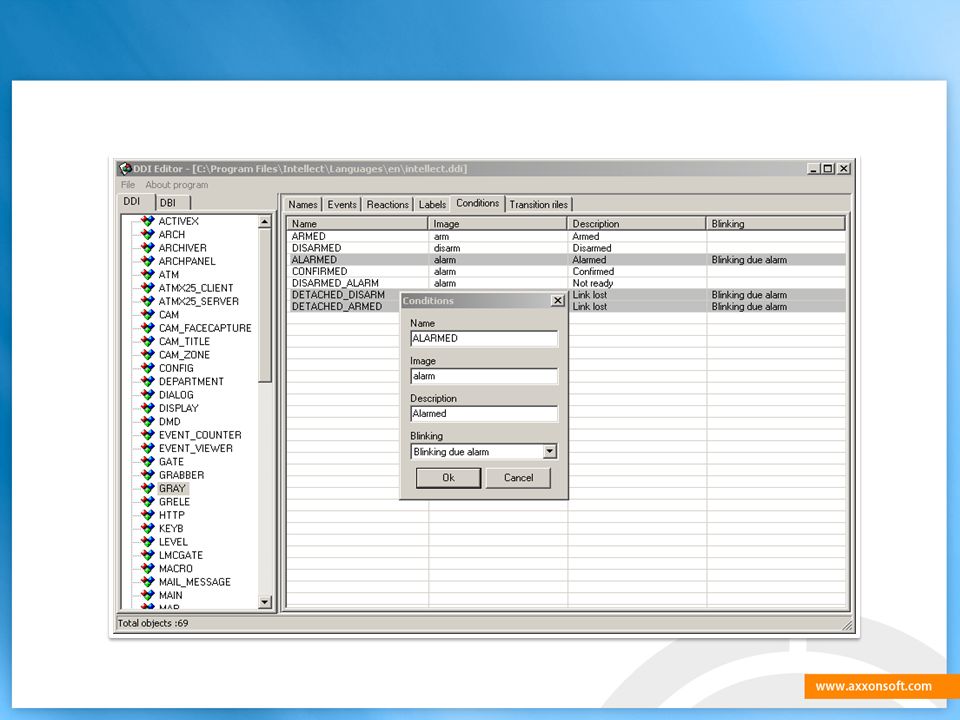Viewport: 960px width, 720px height.
Task: Click the DDI Editor title bar icon
Action: coord(126,168)
